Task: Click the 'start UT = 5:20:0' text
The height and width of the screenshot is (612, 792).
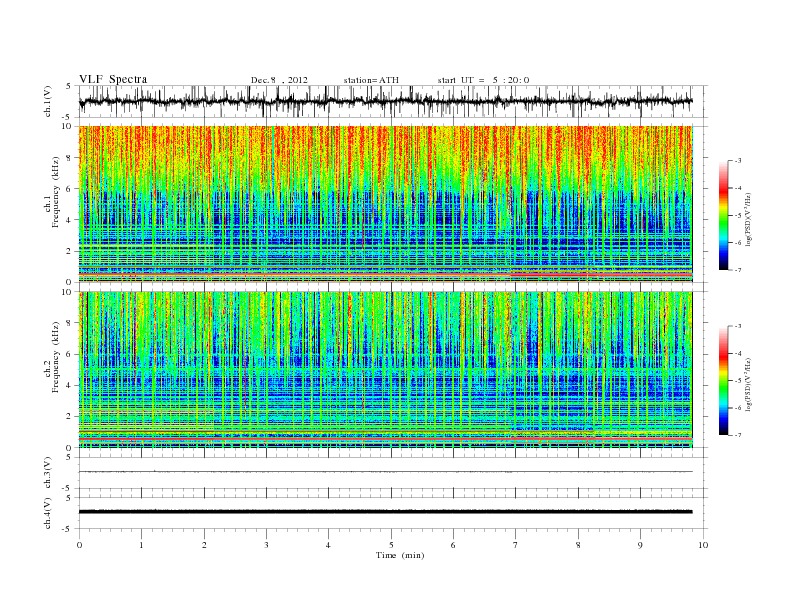Action: [483, 80]
